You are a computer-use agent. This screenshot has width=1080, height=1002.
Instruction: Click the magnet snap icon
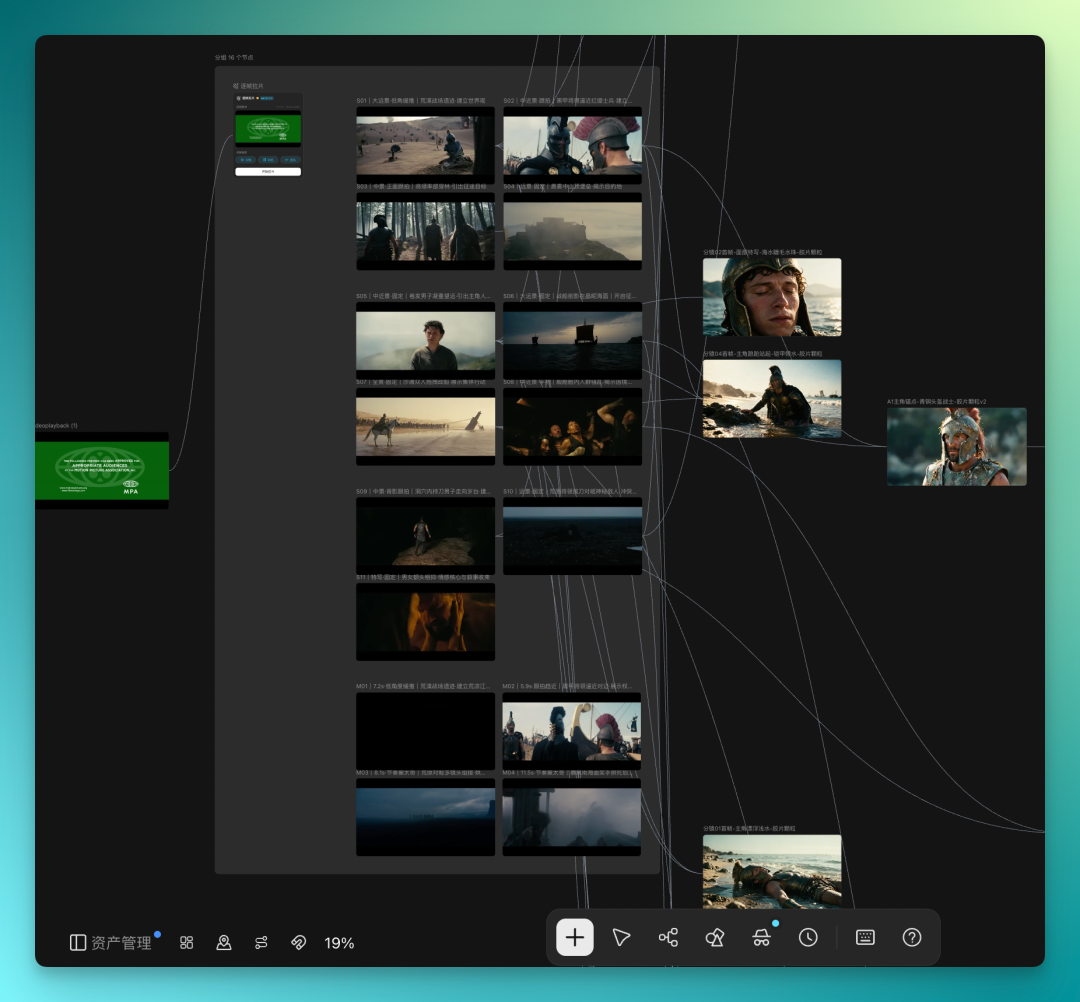298,942
